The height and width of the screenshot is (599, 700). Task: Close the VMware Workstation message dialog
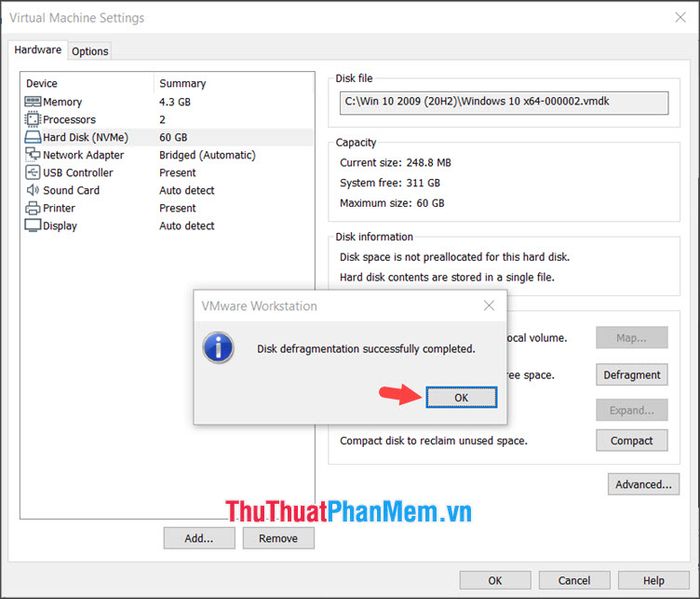tap(489, 306)
